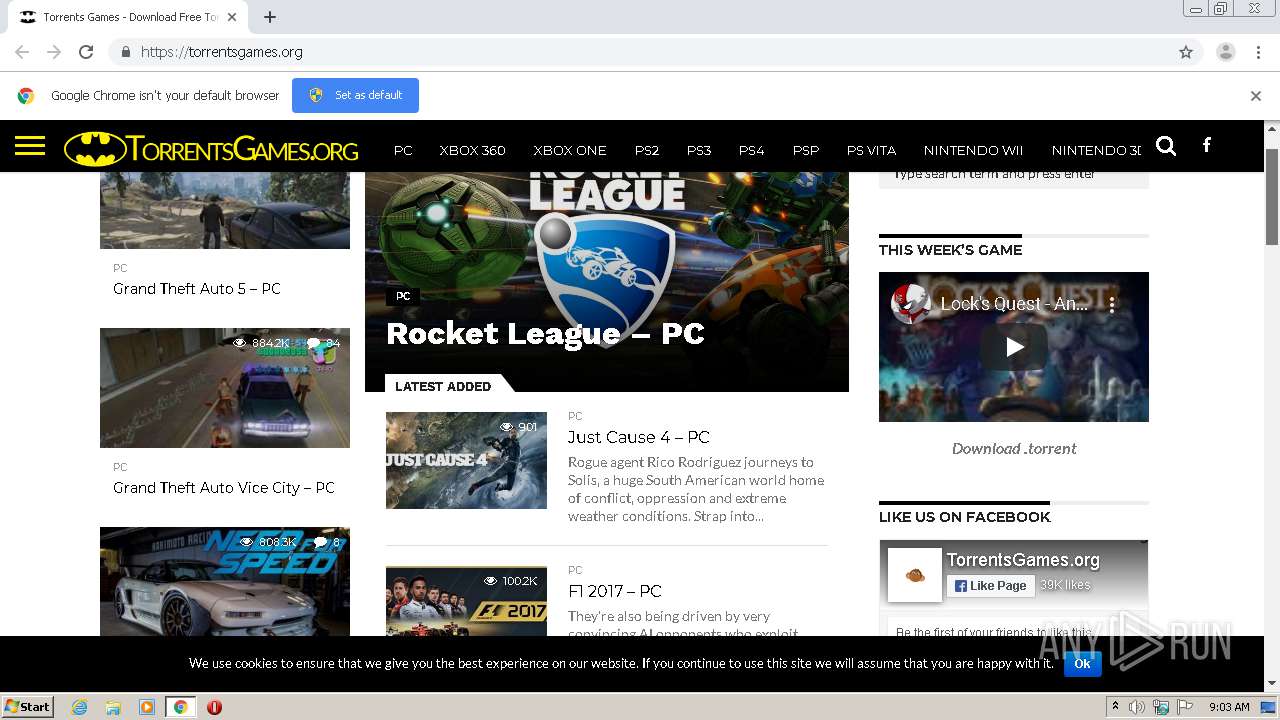Viewport: 1280px width, 720px height.
Task: Go back to previous page
Action: point(22,52)
